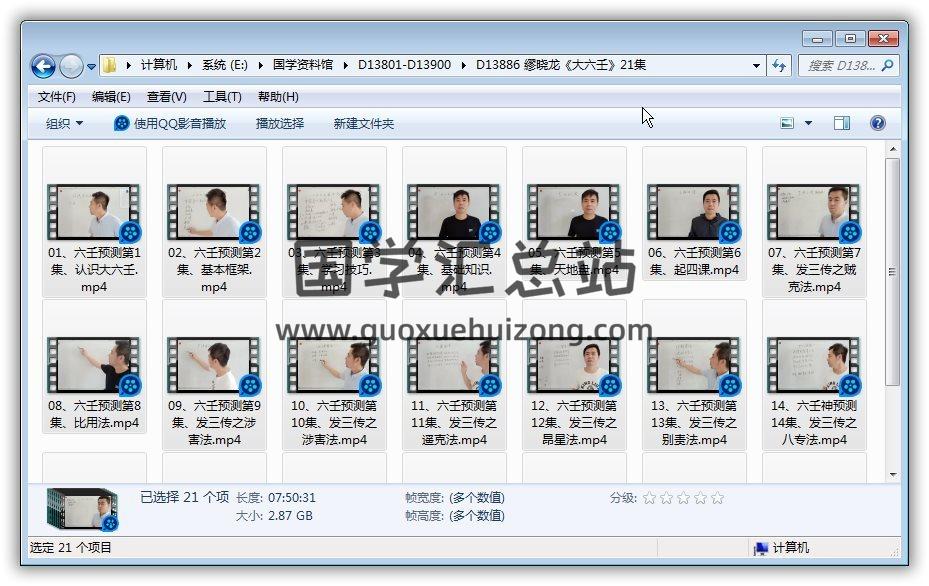Image resolution: width=929 pixels, height=586 pixels.
Task: Set rating to three stars
Action: point(683,498)
